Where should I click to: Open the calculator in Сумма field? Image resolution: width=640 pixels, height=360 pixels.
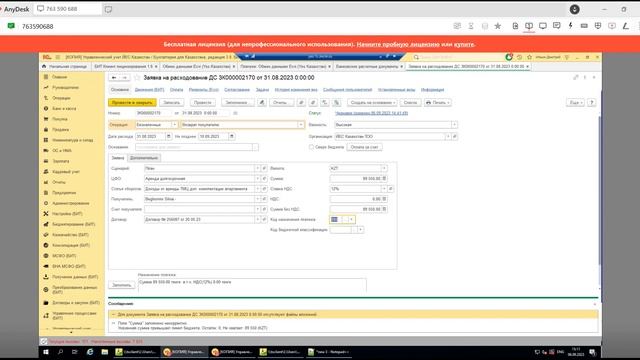point(384,178)
